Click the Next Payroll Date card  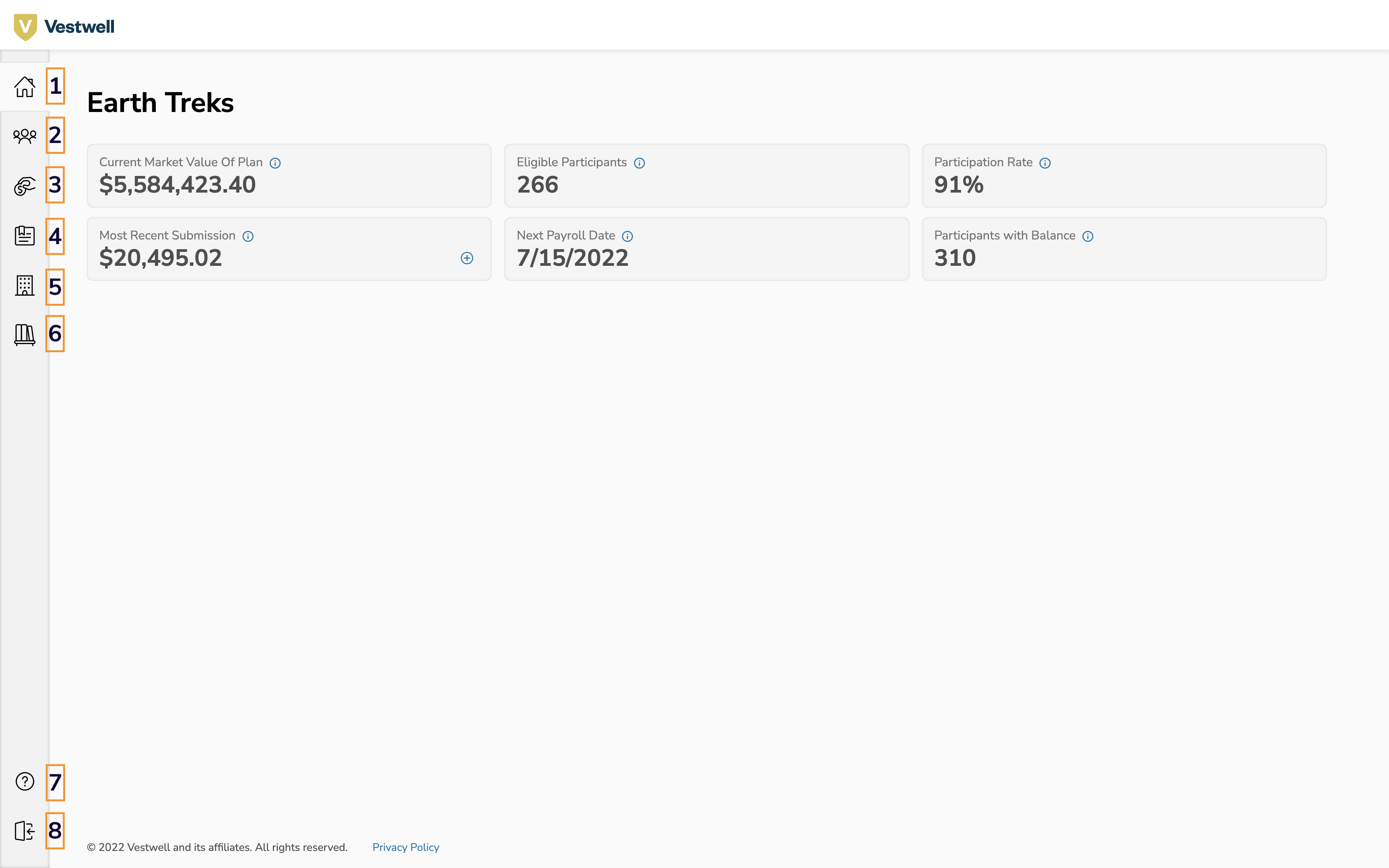tap(706, 248)
